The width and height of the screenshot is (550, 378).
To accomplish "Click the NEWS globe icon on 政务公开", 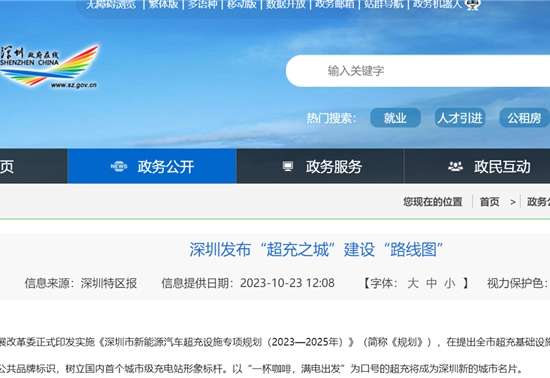I will pos(119,166).
